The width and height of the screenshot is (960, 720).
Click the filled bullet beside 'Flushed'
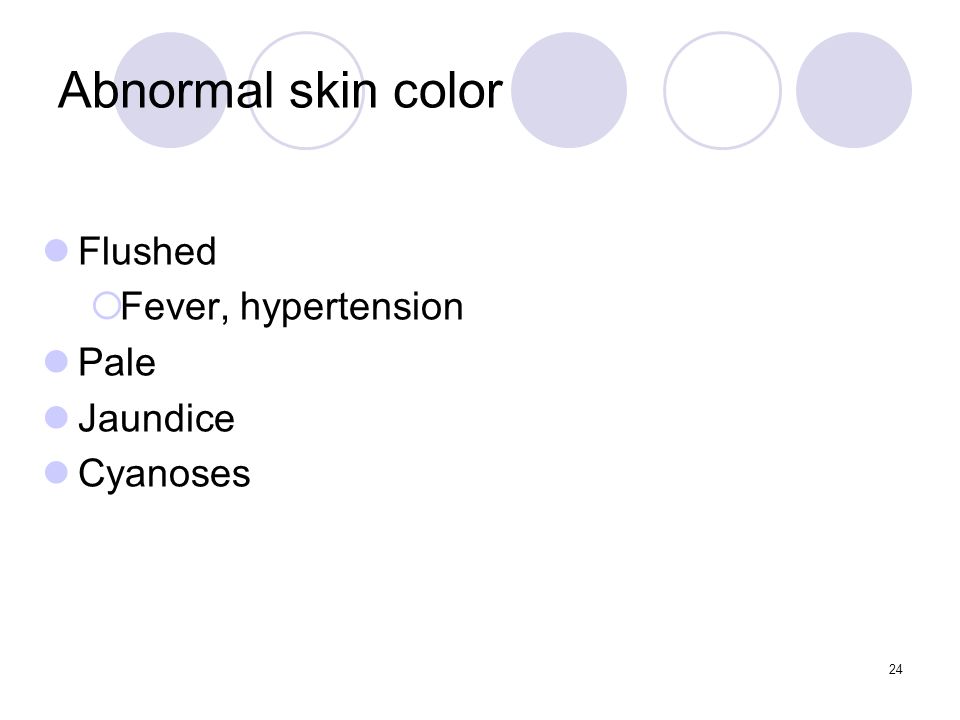pyautogui.click(x=56, y=250)
